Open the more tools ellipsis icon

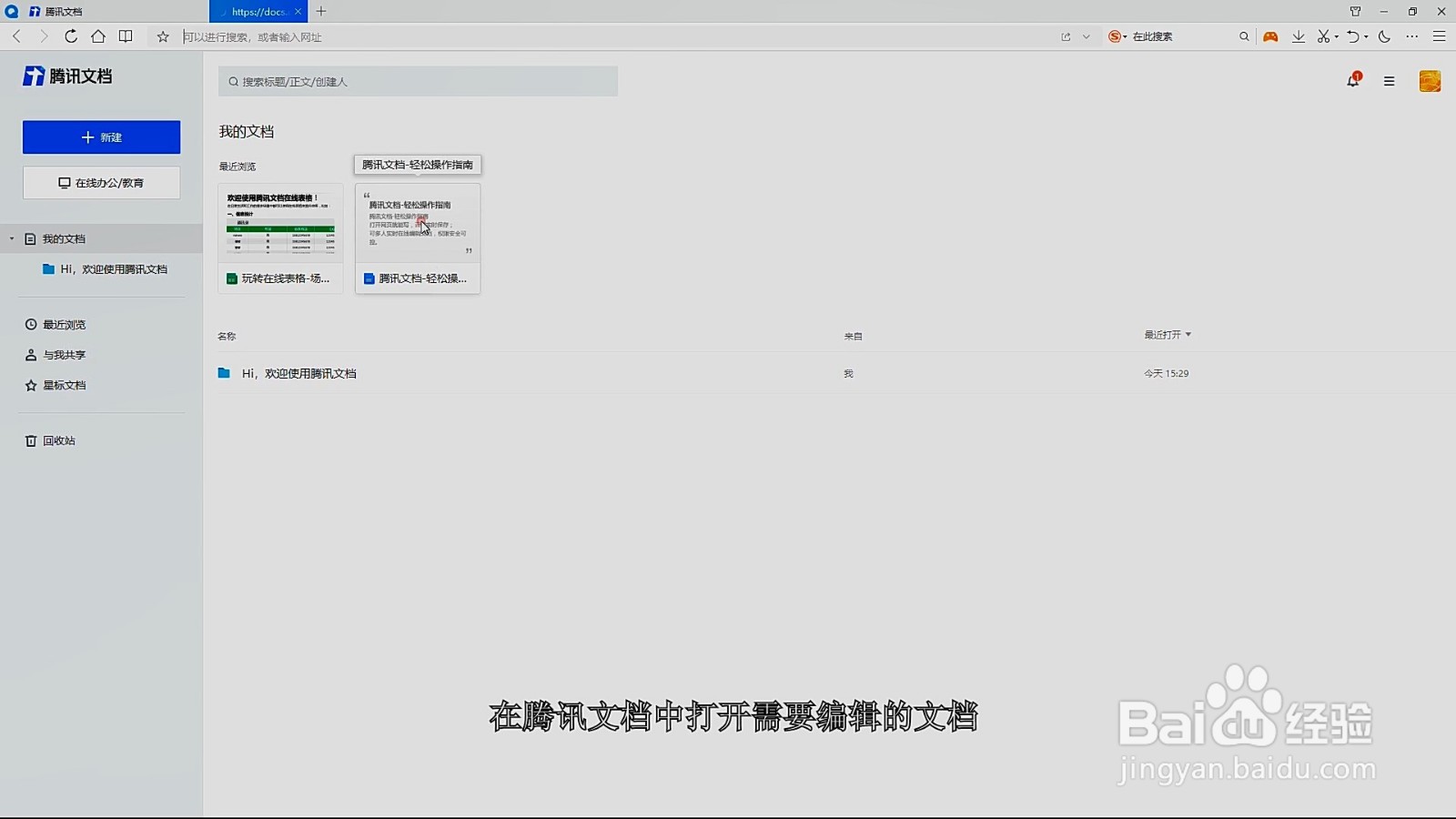pos(1411,36)
